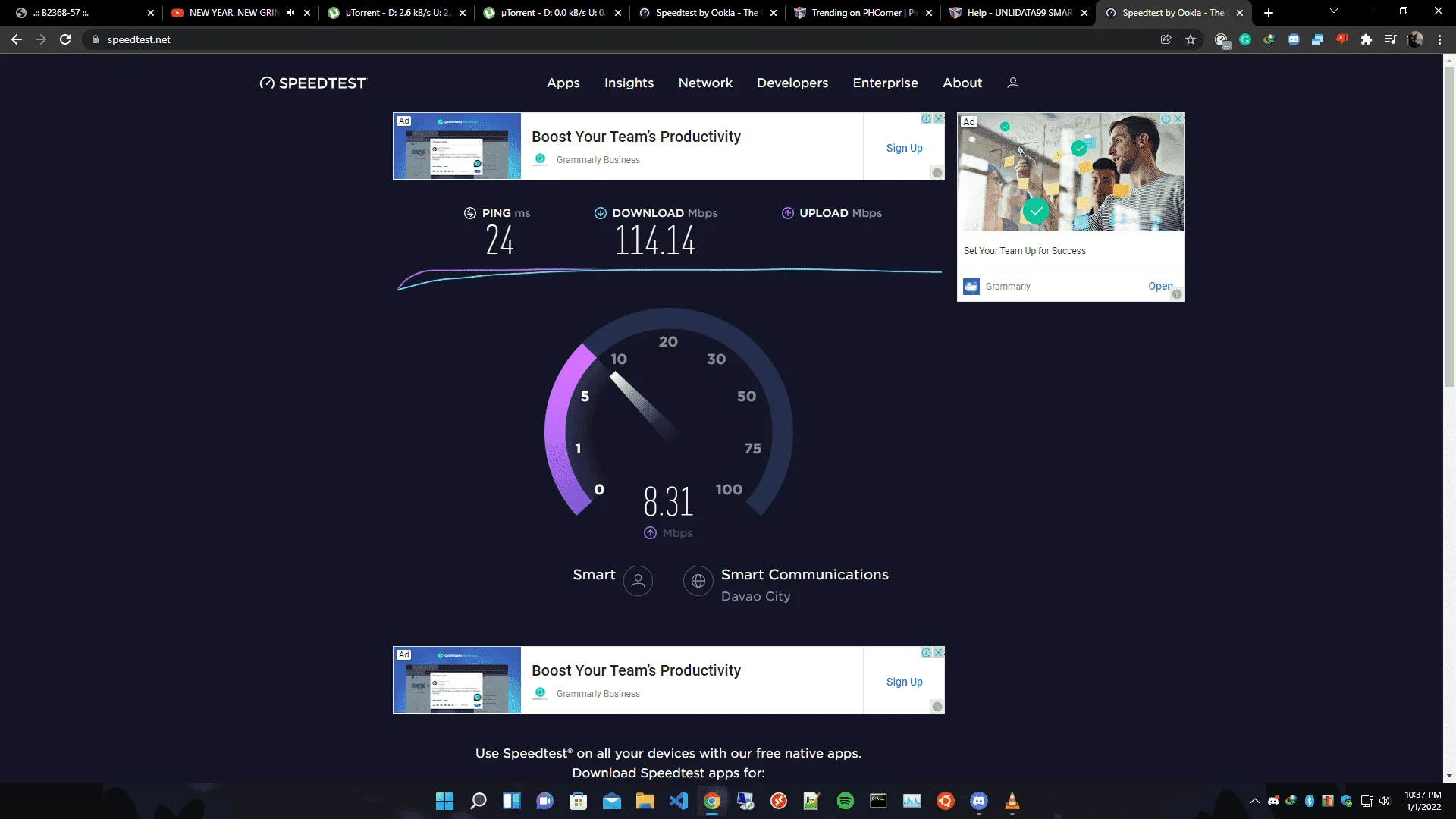Screen dimensions: 1456x819
Task: Click the upload arrow icon beside UPLOAD
Action: tap(788, 213)
